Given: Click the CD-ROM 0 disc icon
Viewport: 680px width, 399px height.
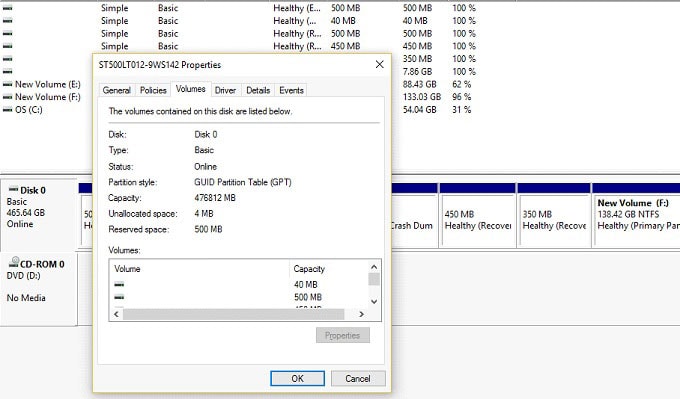Looking at the screenshot, I should coord(14,262).
